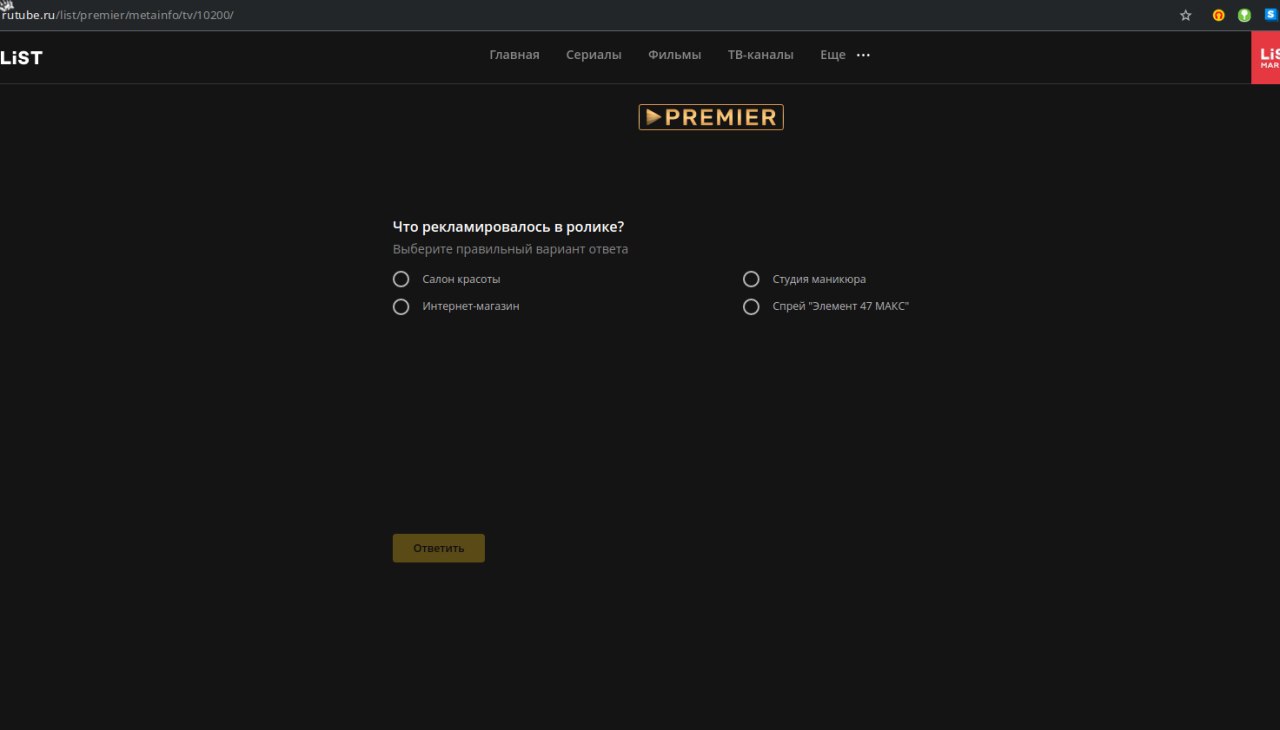Select the "Интернет-магазин" radio option
This screenshot has height=730, width=1280.
pos(401,307)
